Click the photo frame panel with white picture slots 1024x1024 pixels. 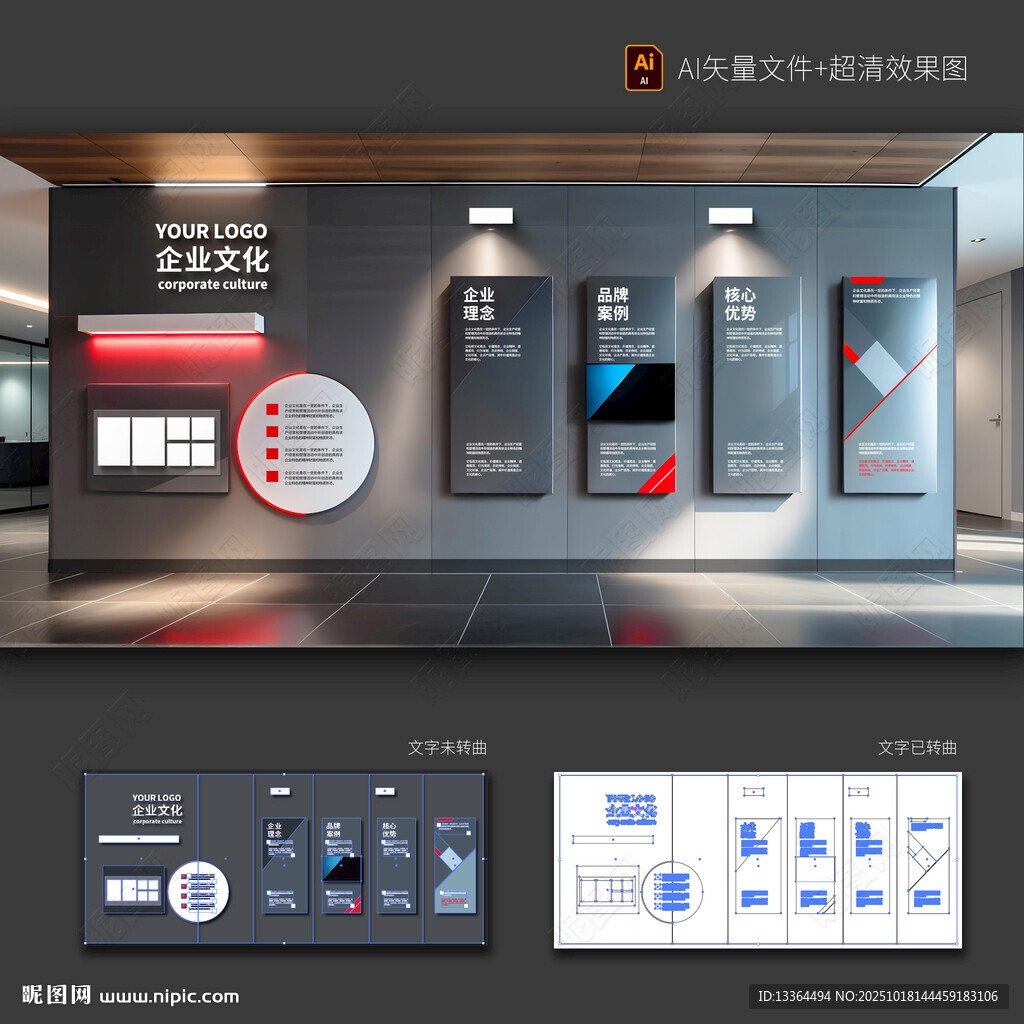[158, 438]
